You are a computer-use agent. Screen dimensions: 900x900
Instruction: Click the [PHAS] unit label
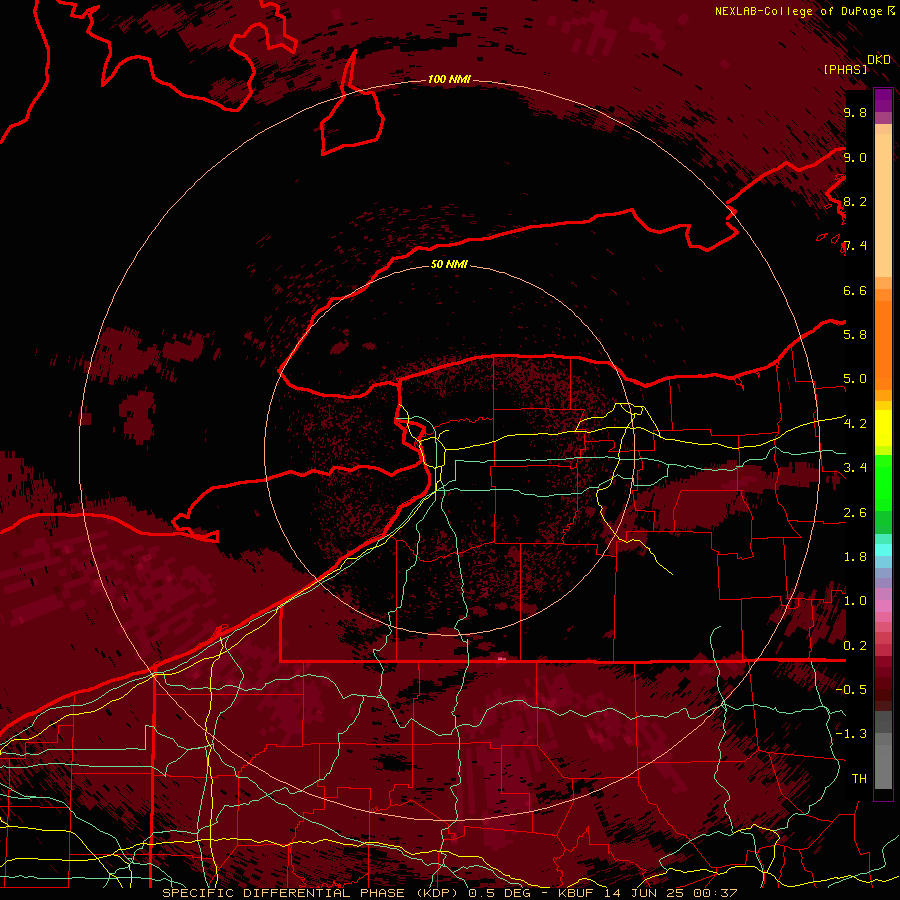tap(845, 70)
